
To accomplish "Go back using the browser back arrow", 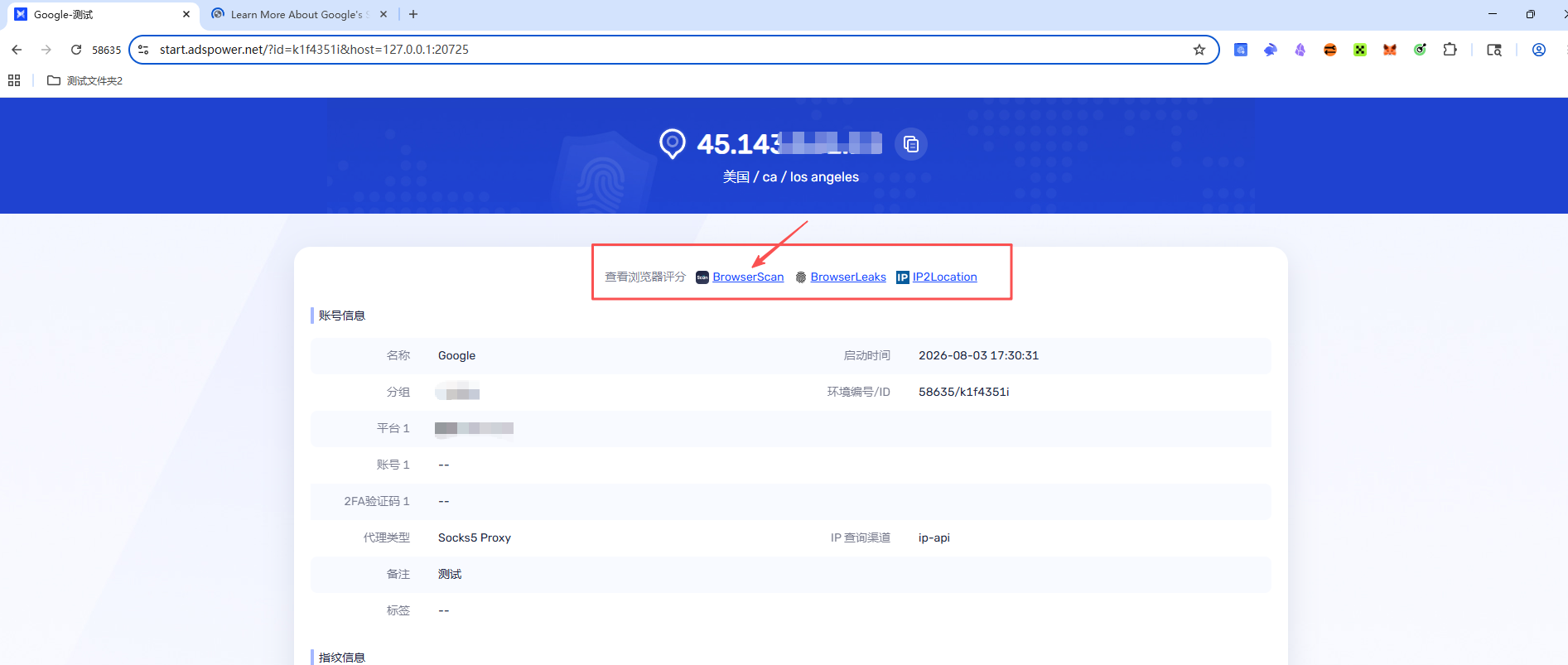I will pos(17,50).
